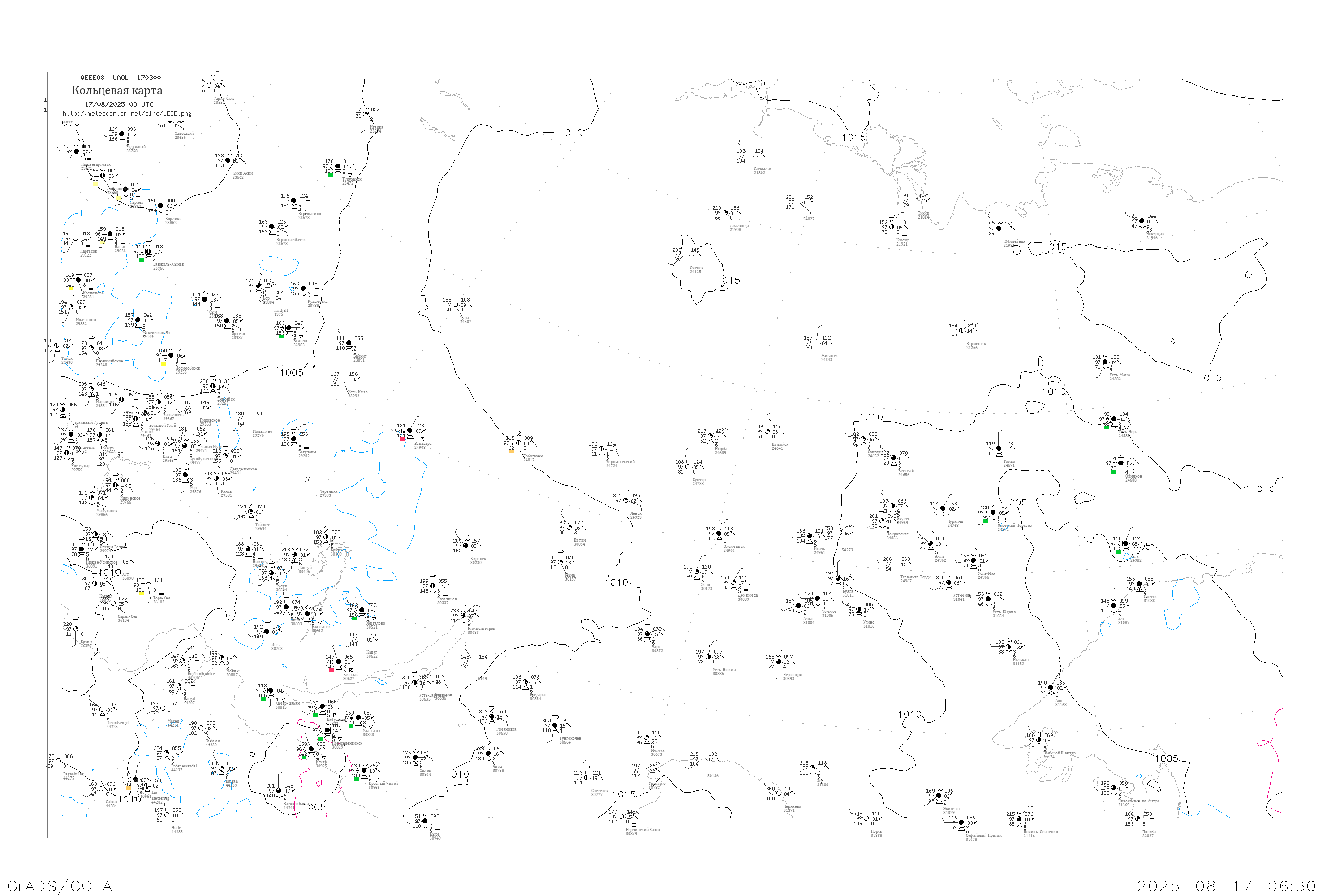The image size is (1344, 896).
Task: Click the Кики Акки station filled circle
Action: (228, 160)
